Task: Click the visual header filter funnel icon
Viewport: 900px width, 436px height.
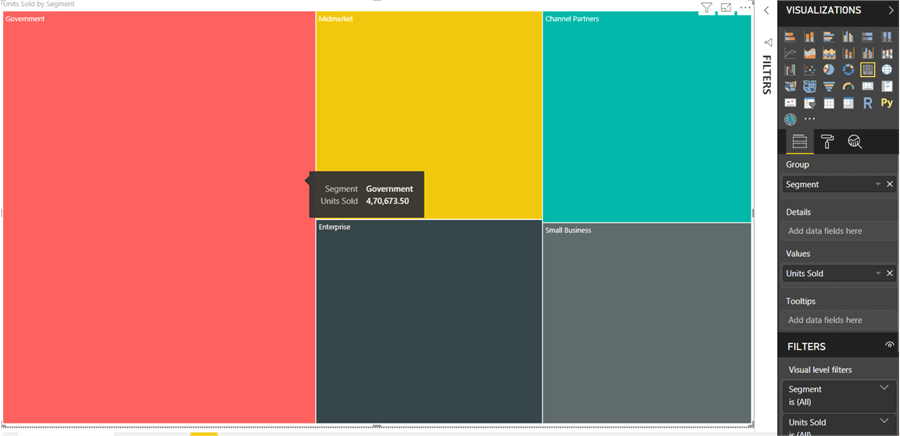Action: (707, 7)
